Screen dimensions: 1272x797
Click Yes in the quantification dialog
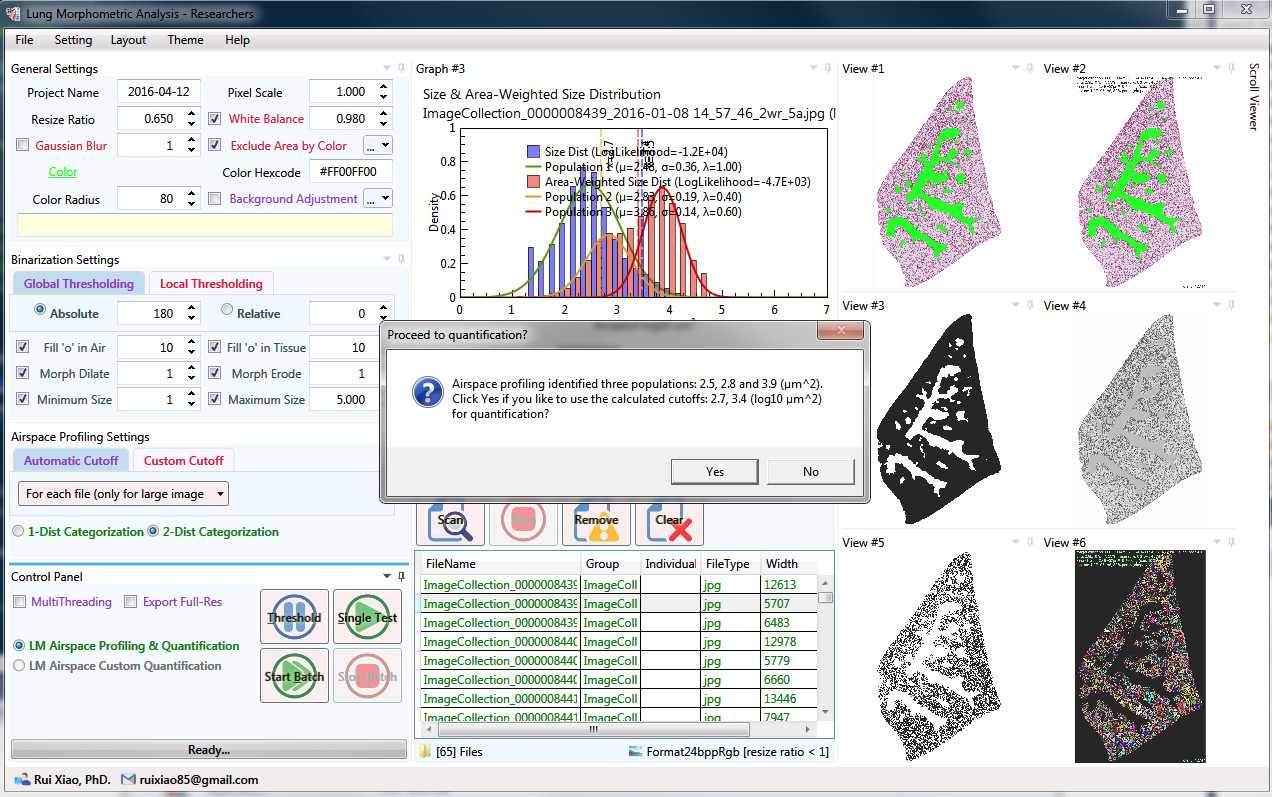(x=714, y=472)
